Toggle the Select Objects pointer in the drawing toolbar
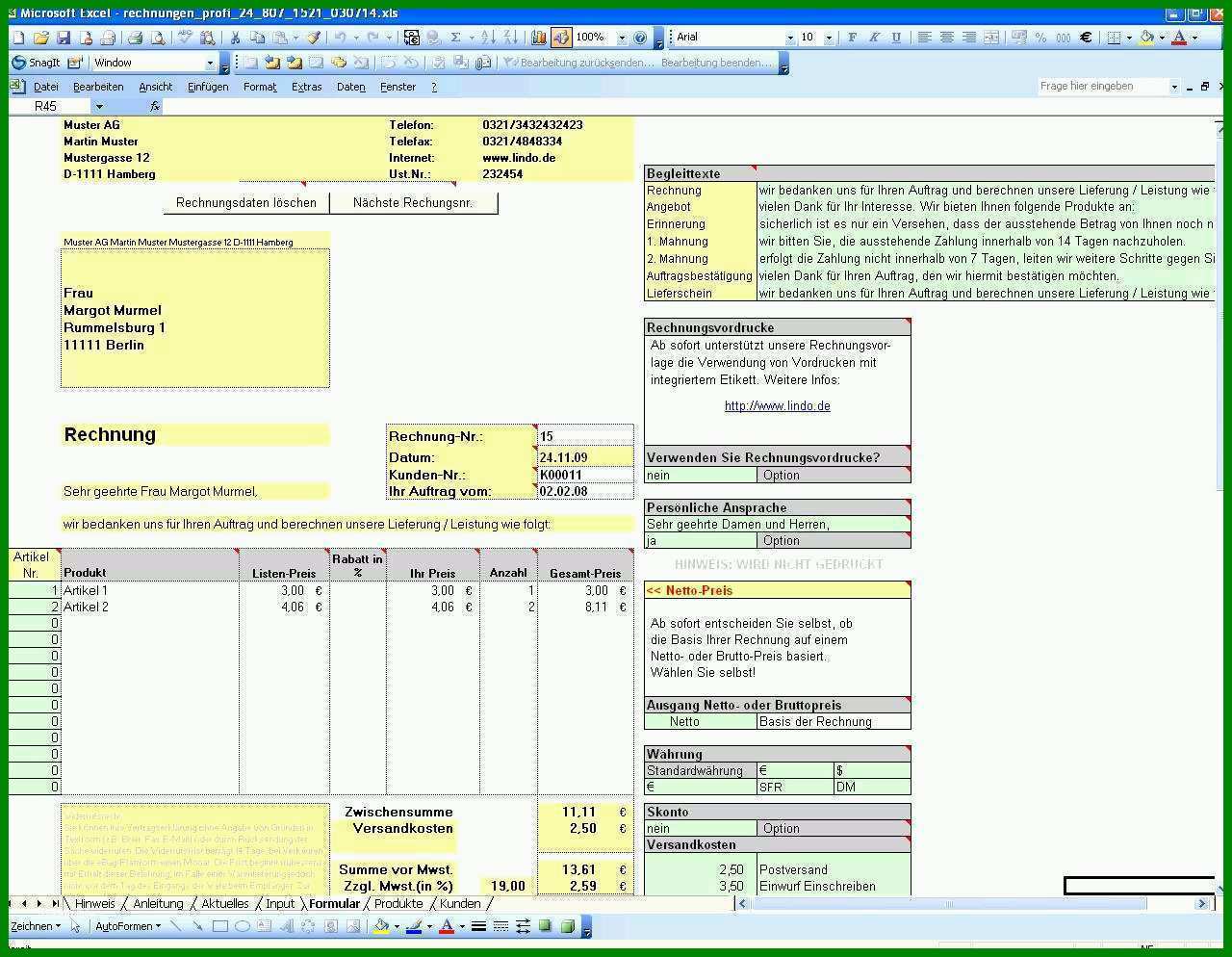 click(75, 926)
